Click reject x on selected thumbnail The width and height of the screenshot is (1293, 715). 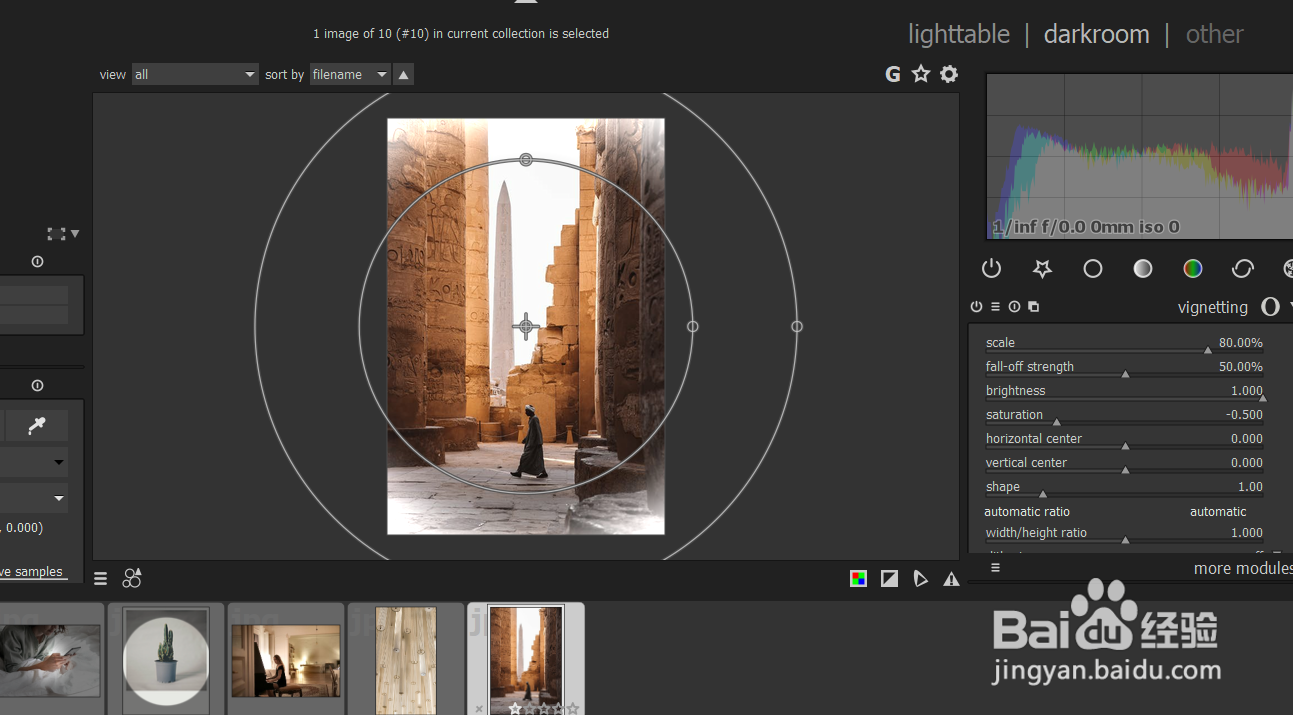479,708
